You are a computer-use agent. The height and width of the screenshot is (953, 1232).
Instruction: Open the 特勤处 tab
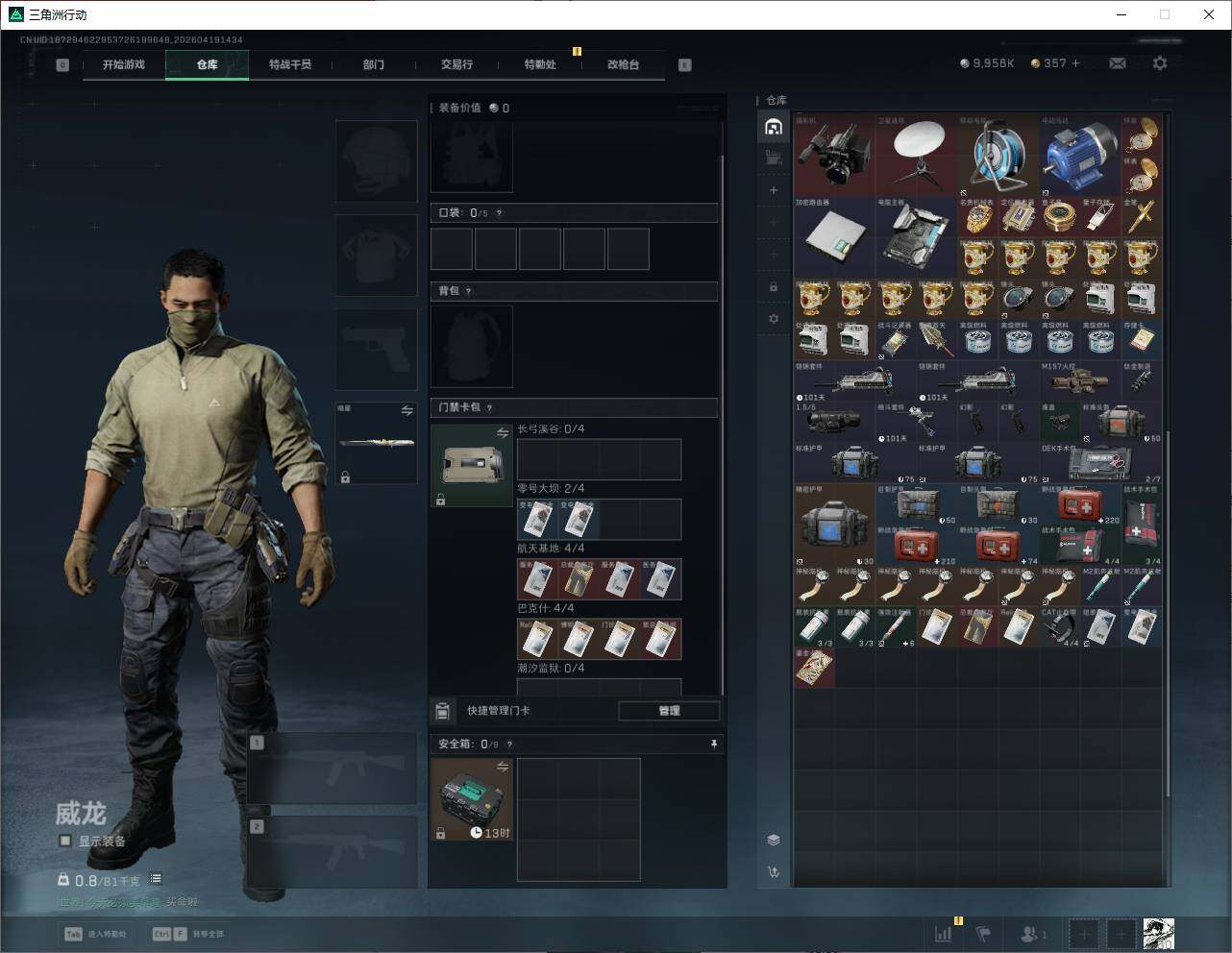click(540, 64)
